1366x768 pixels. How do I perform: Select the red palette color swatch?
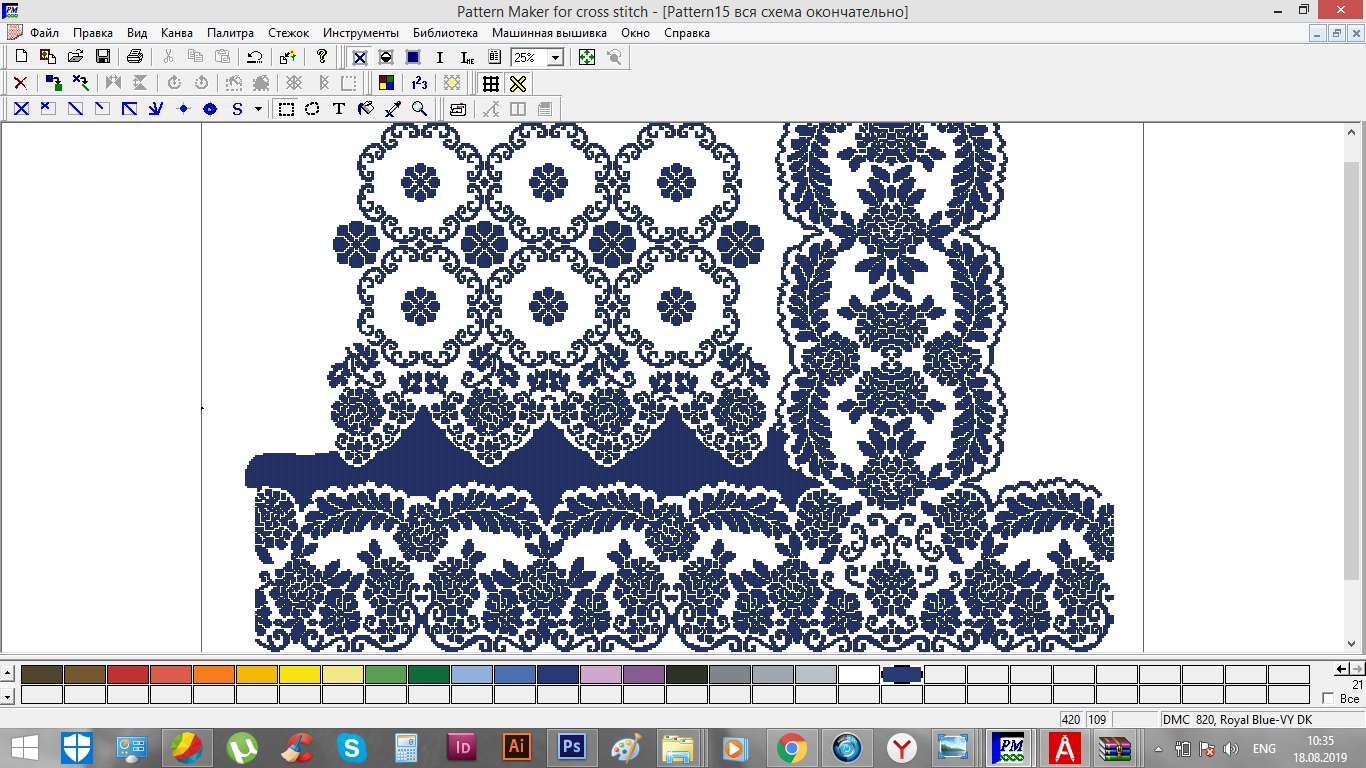pyautogui.click(x=128, y=675)
